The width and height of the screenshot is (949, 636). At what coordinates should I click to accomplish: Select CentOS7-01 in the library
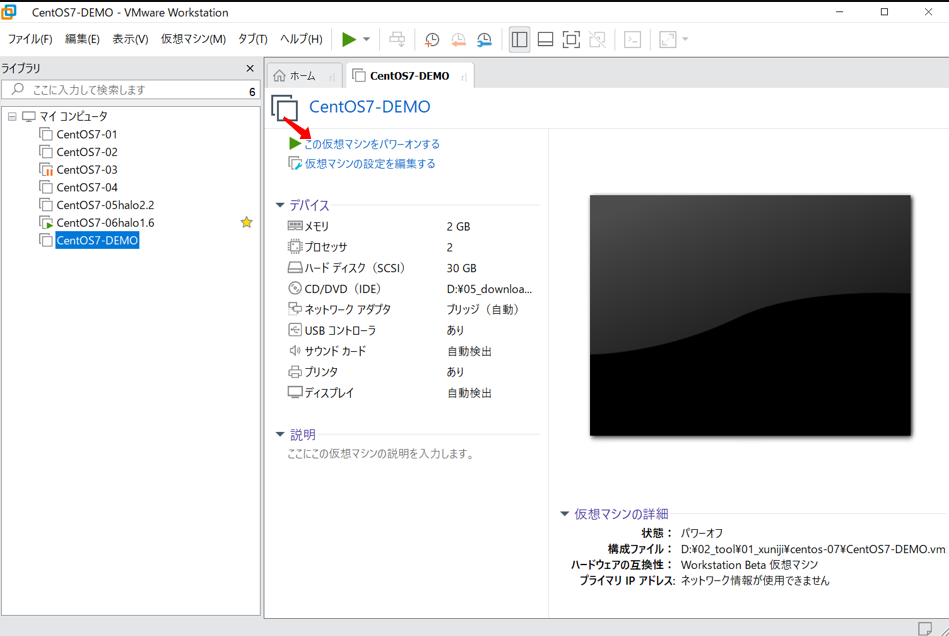87,134
